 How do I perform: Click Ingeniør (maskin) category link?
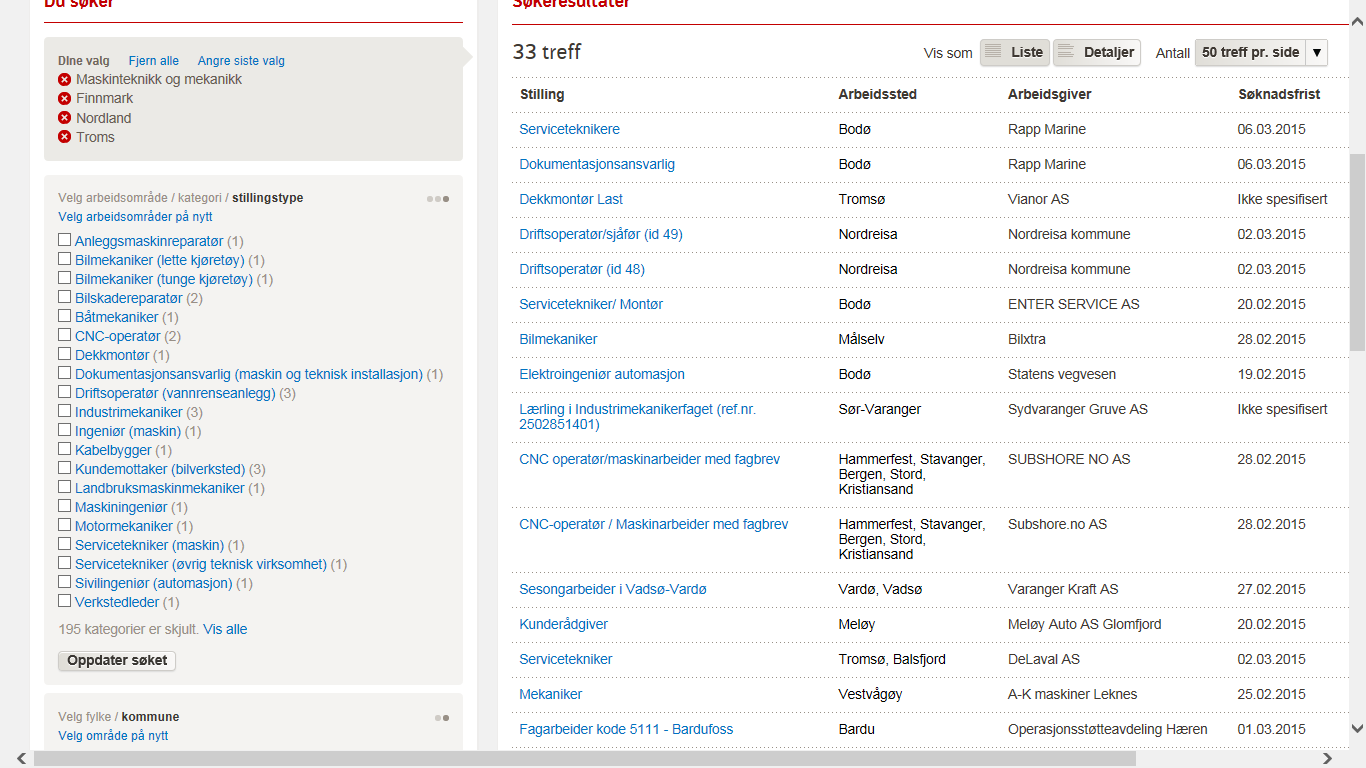[128, 431]
